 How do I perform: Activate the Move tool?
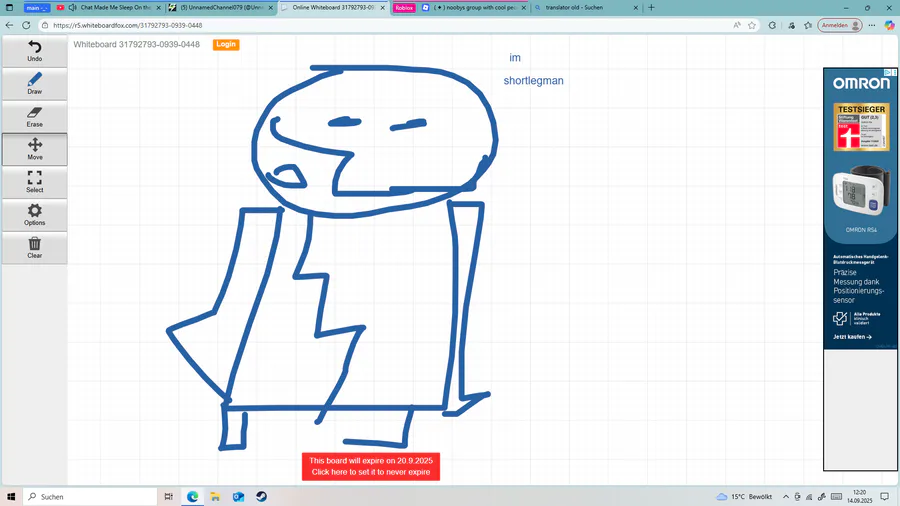(x=34, y=149)
